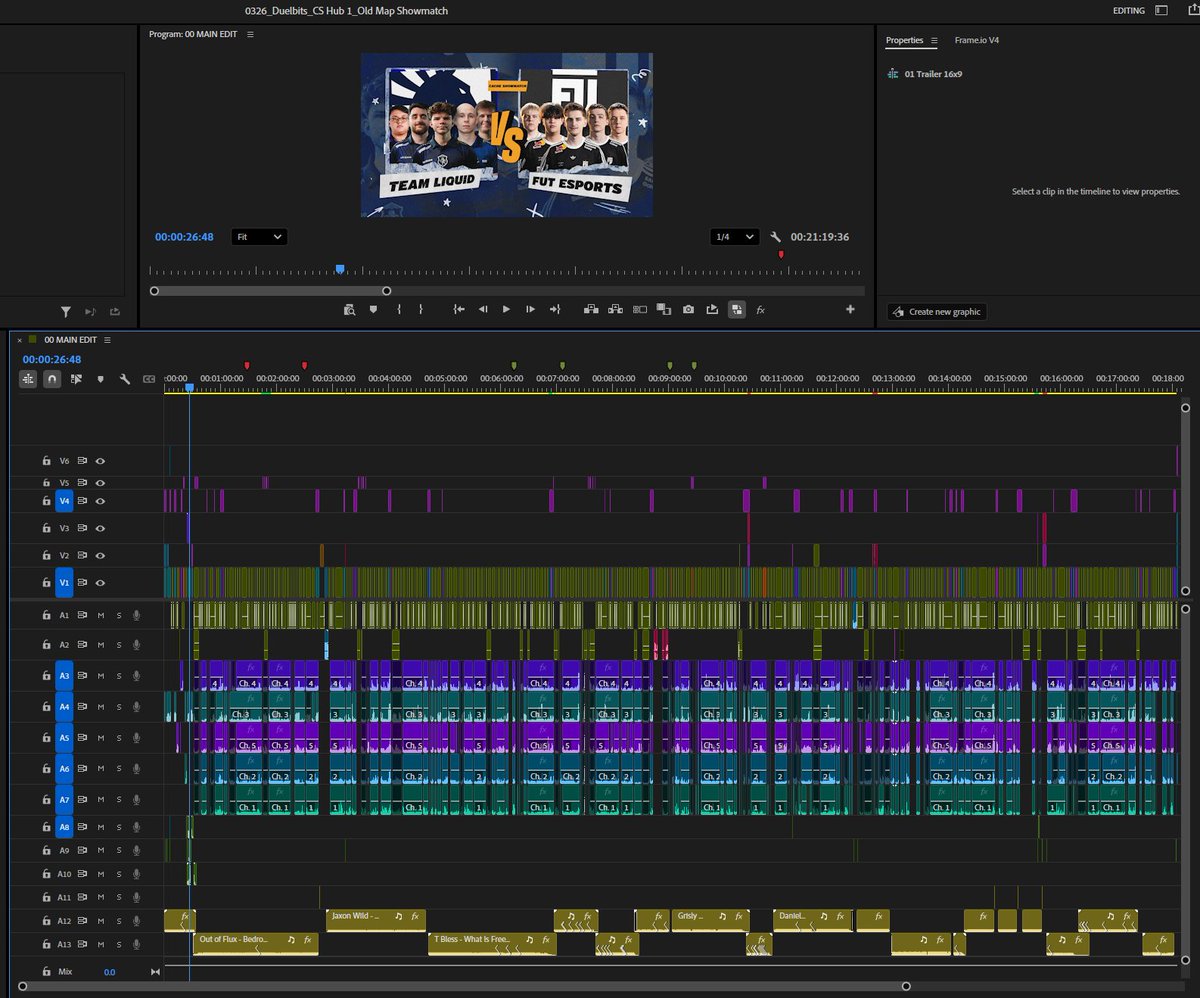This screenshot has width=1200, height=998.
Task: Open Program Monitor settings wrench icon
Action: point(776,237)
